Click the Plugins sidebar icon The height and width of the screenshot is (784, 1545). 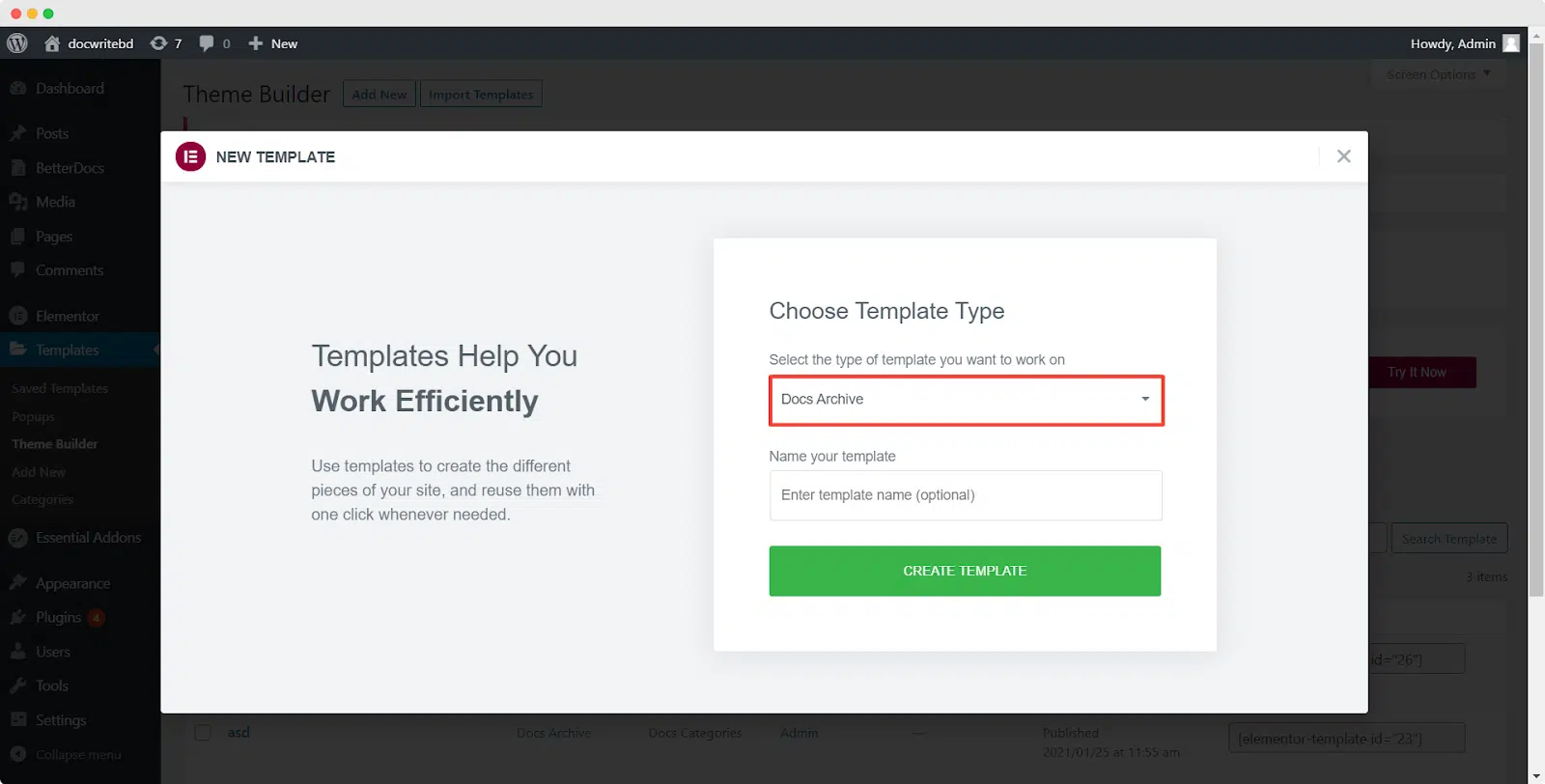coord(18,617)
